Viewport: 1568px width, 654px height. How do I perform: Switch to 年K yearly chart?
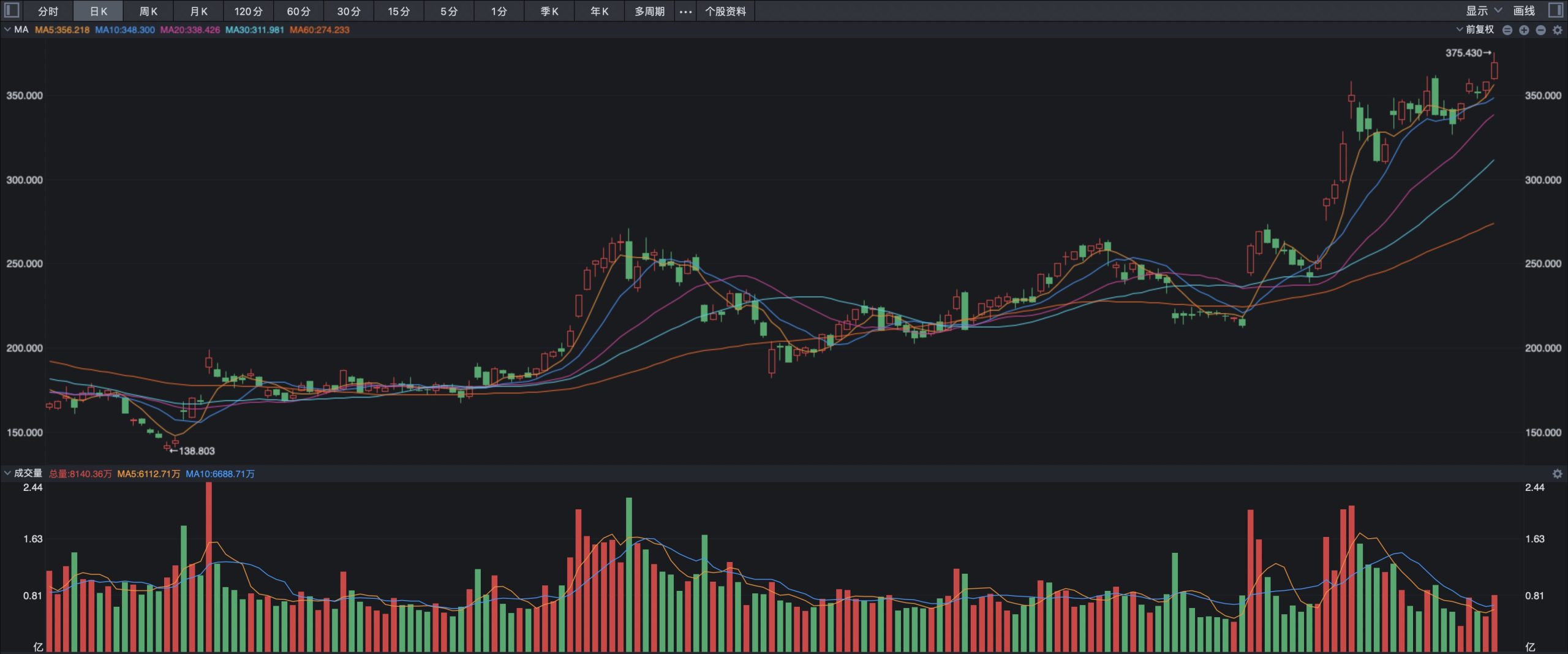click(600, 11)
